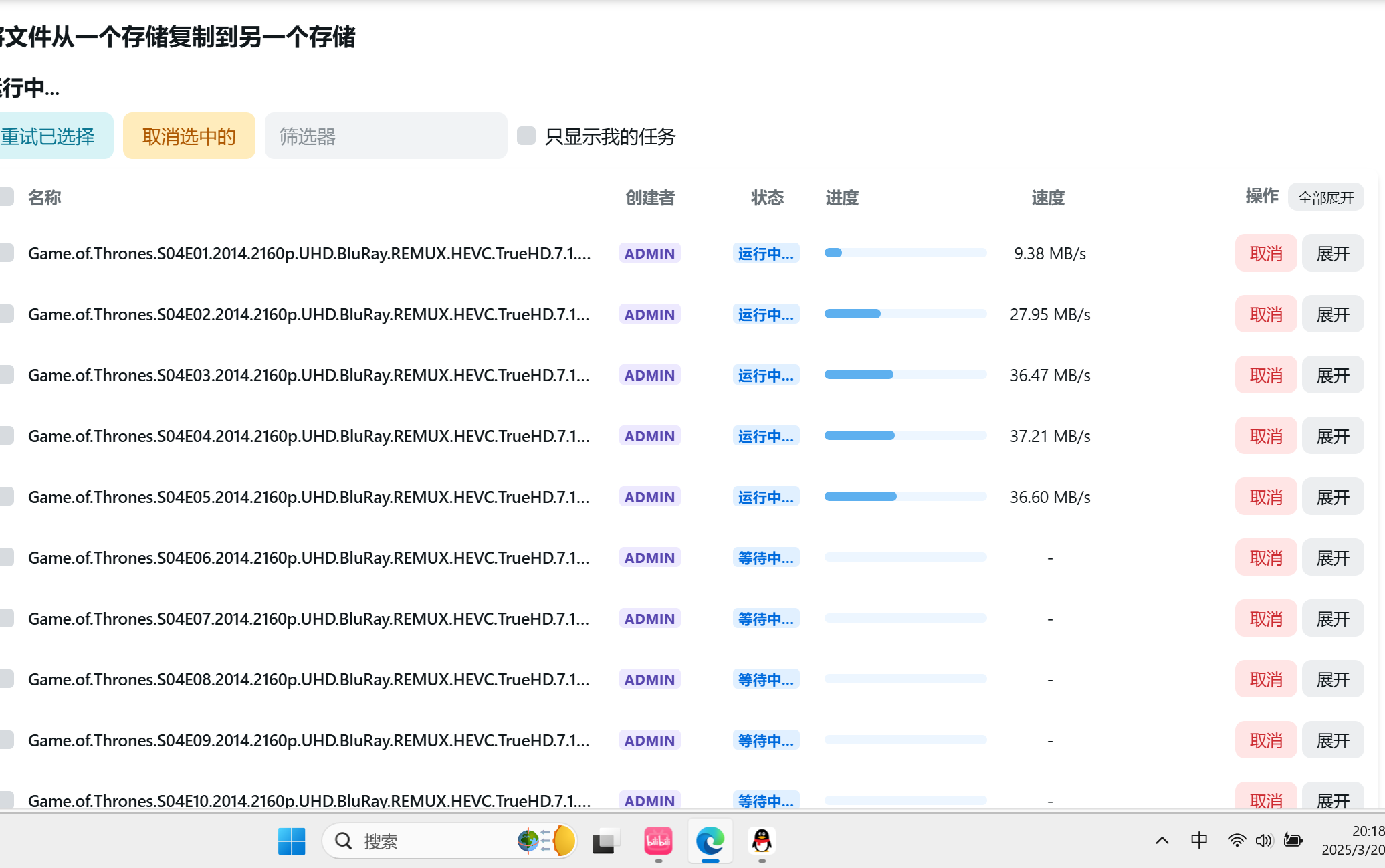Select the checkbox for S04E06 task

[x=7, y=557]
